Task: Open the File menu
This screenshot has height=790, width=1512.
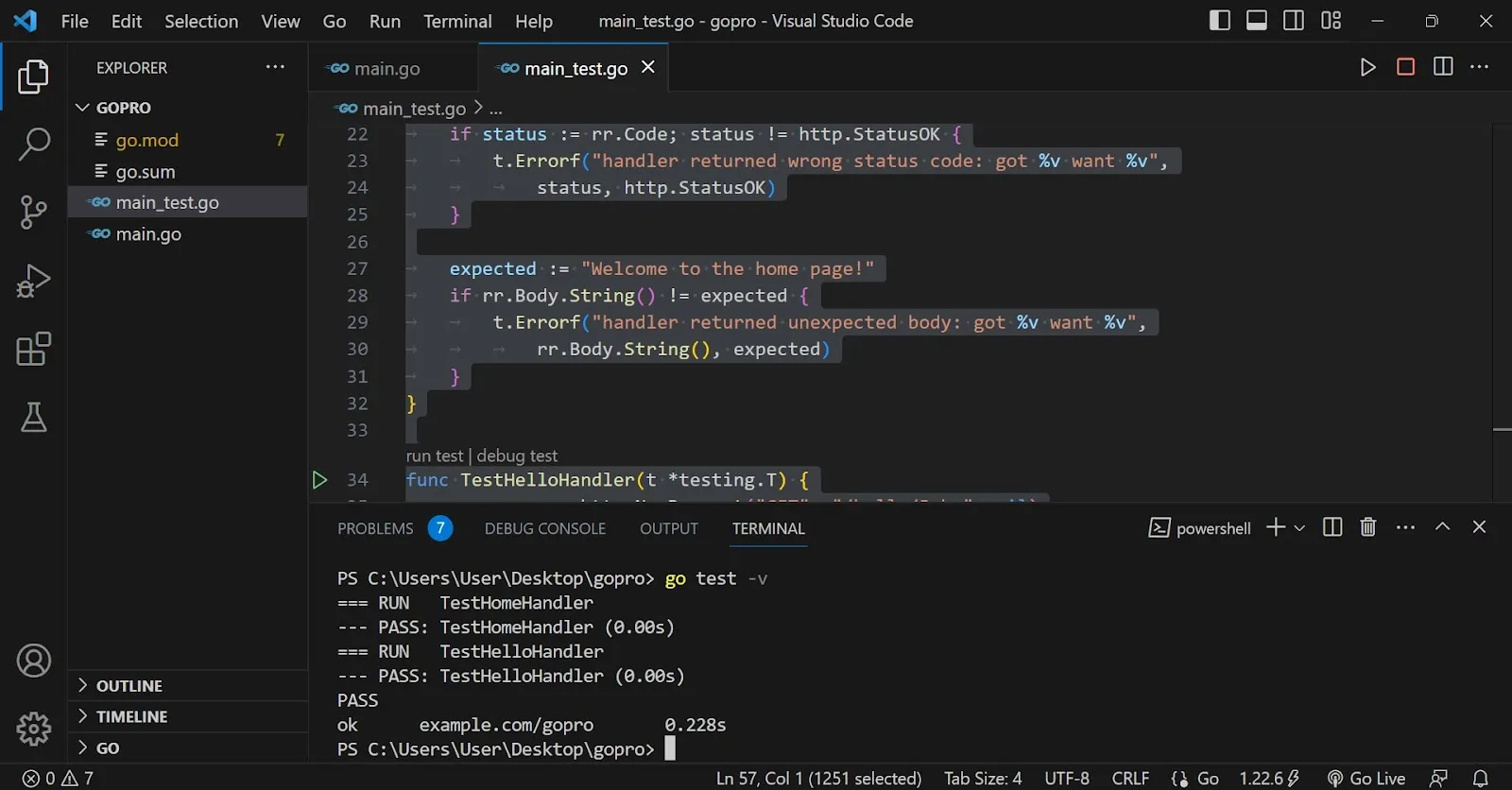Action: click(x=75, y=21)
